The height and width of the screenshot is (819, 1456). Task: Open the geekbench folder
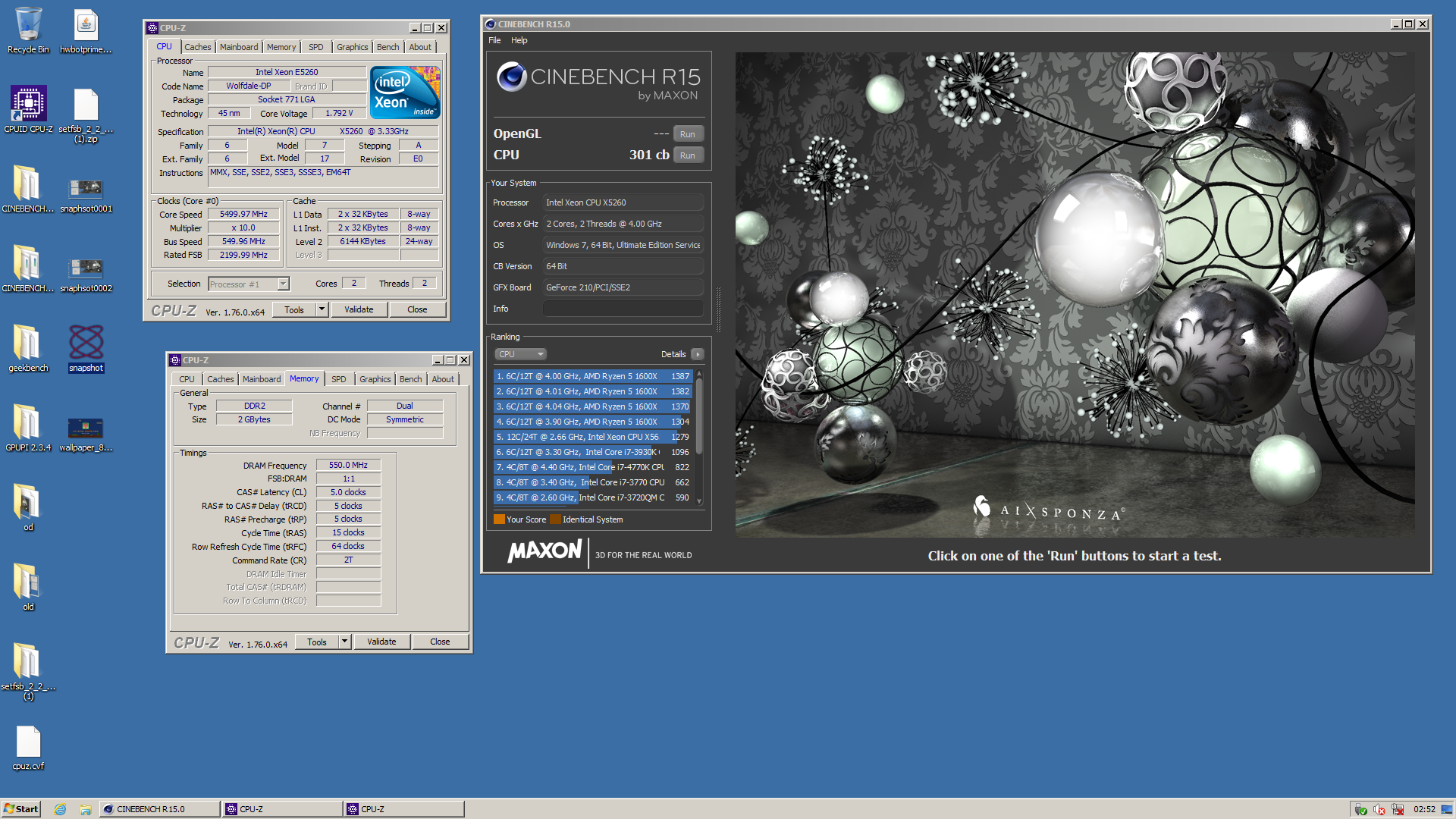tap(28, 349)
